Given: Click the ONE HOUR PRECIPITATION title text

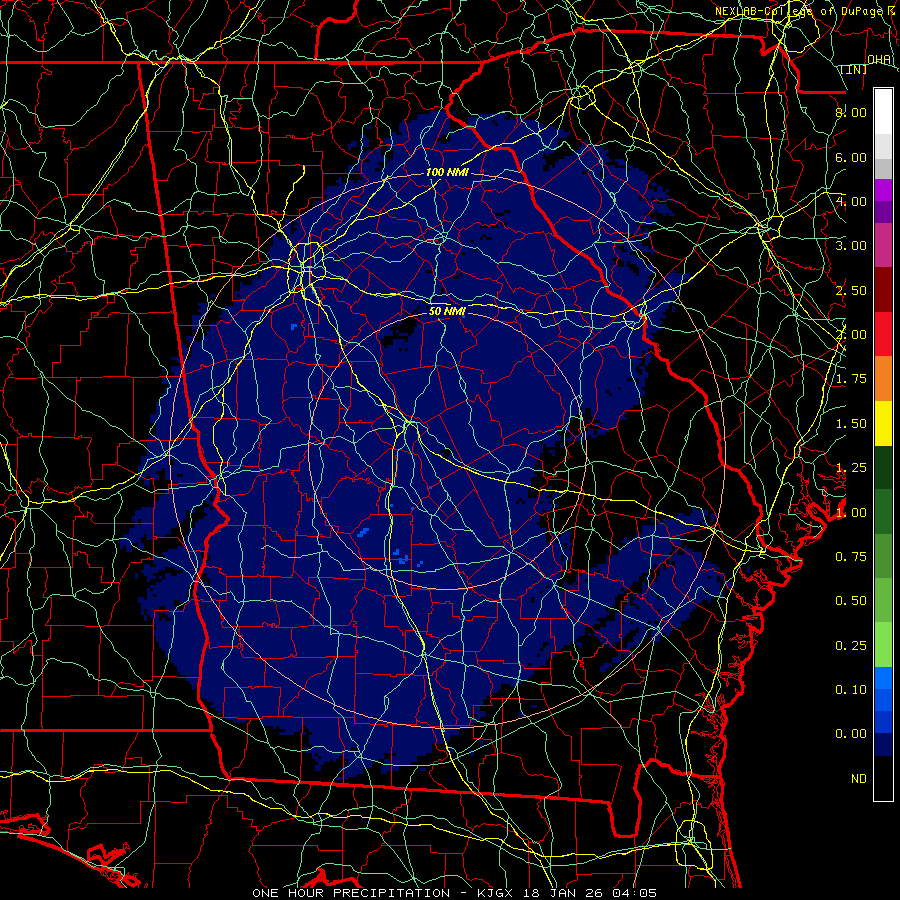Looking at the screenshot, I should (x=351, y=893).
